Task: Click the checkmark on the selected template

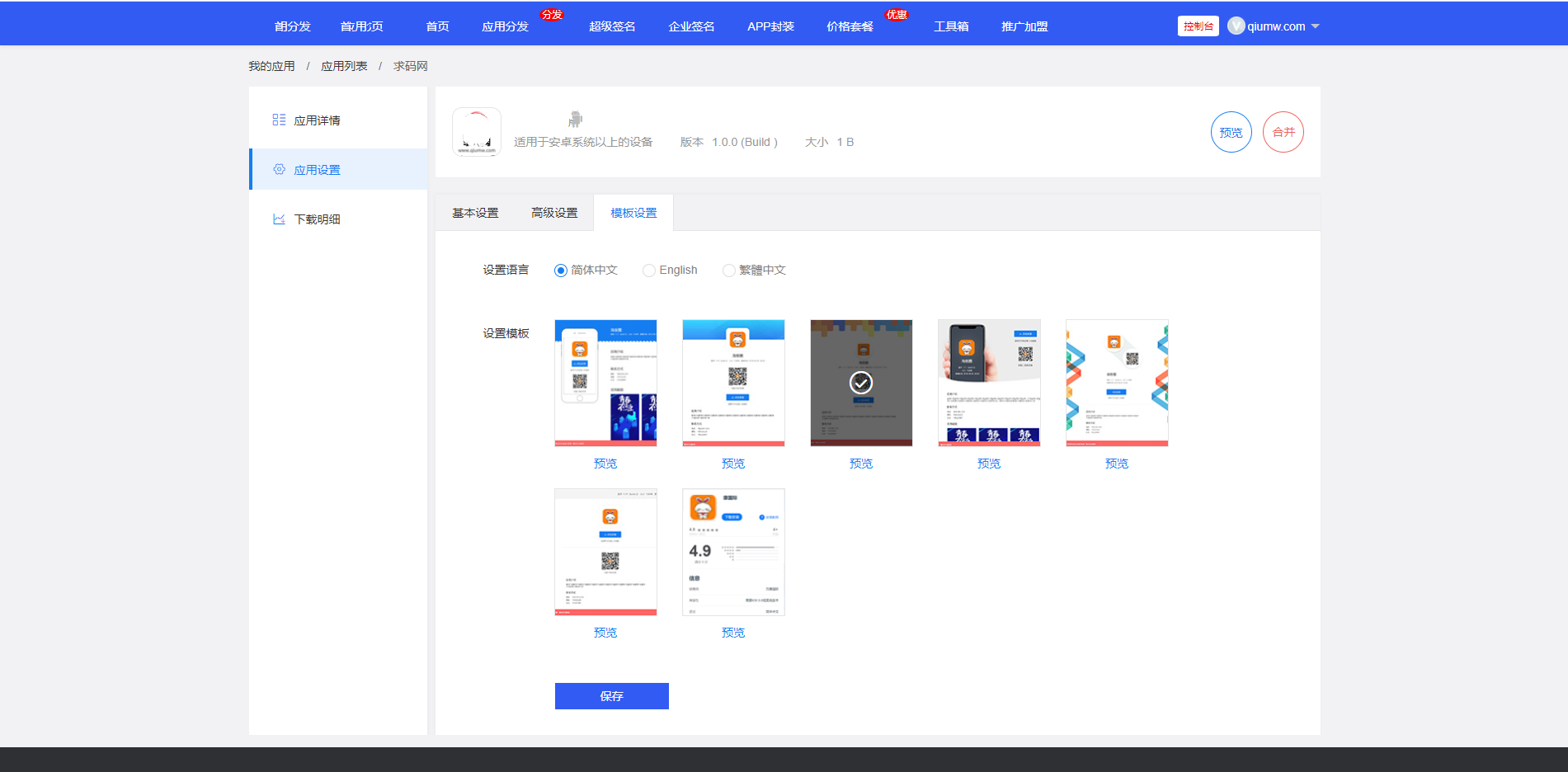Action: [861, 383]
